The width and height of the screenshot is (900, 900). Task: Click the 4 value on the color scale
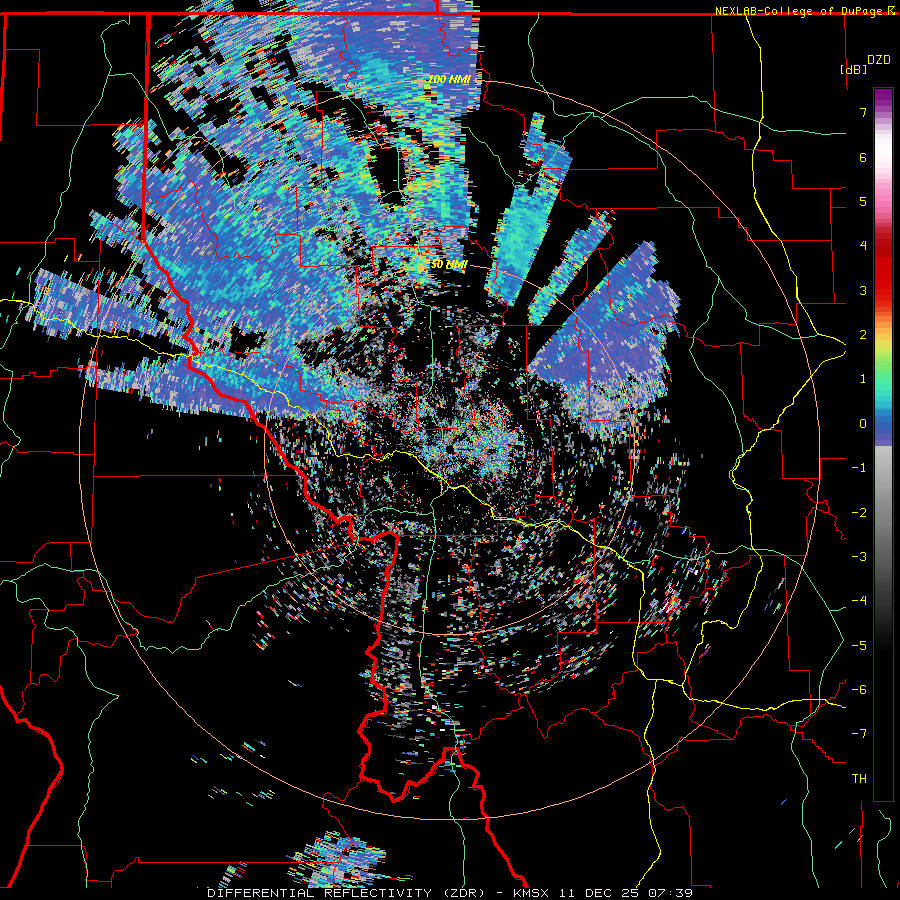[863, 246]
